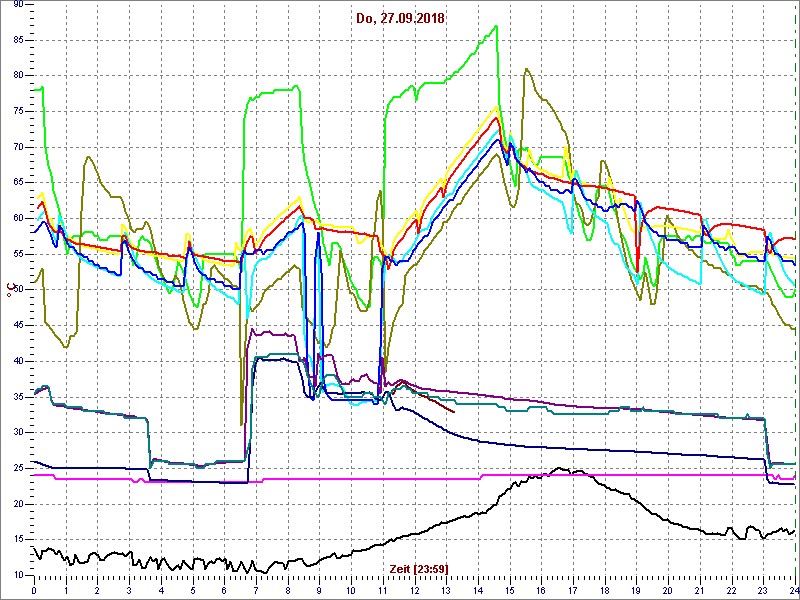Select the 75 label on temperature axis

pos(17,111)
